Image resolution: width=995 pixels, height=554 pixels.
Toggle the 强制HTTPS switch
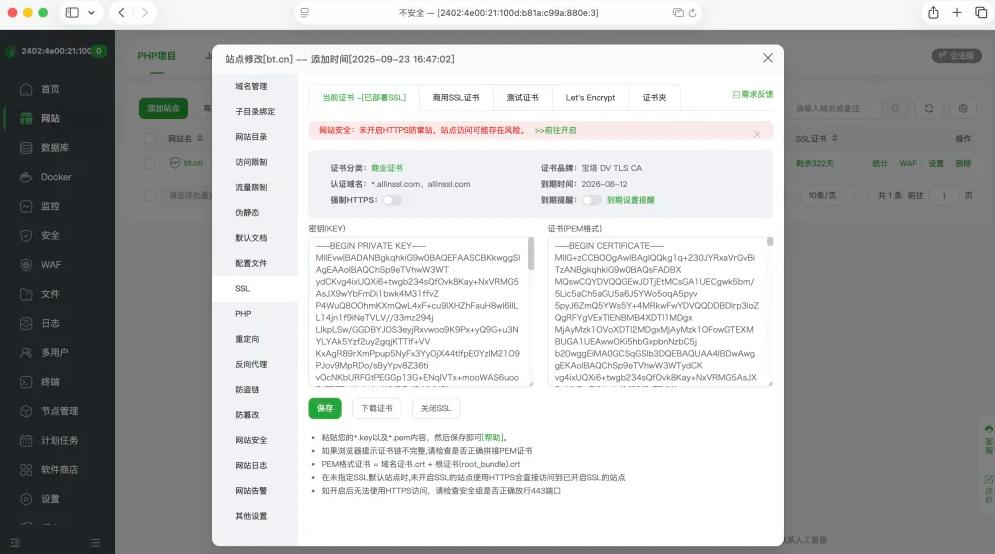coord(391,200)
